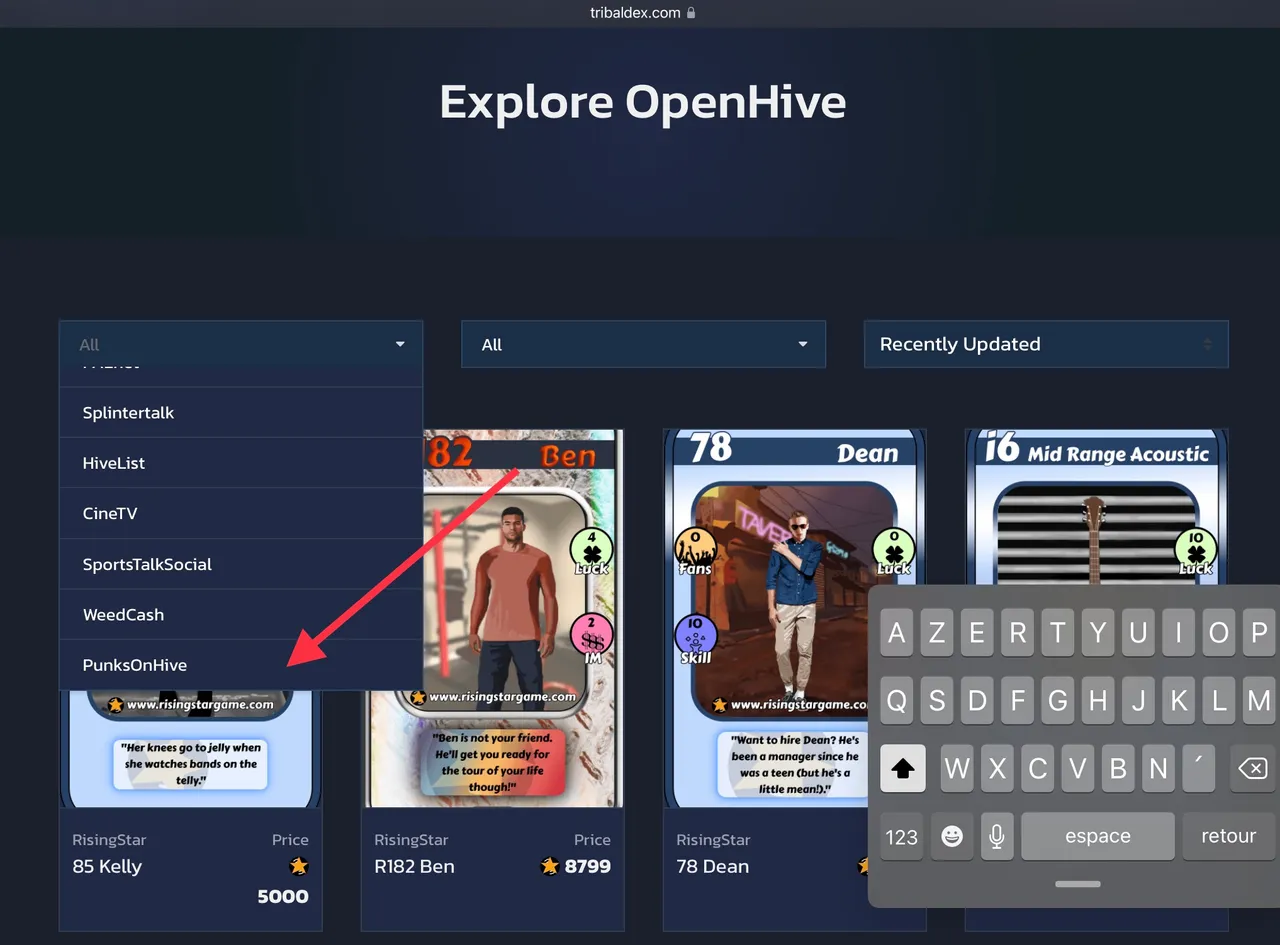1280x945 pixels.
Task: Tap the B key on keyboard
Action: pyautogui.click(x=1118, y=768)
